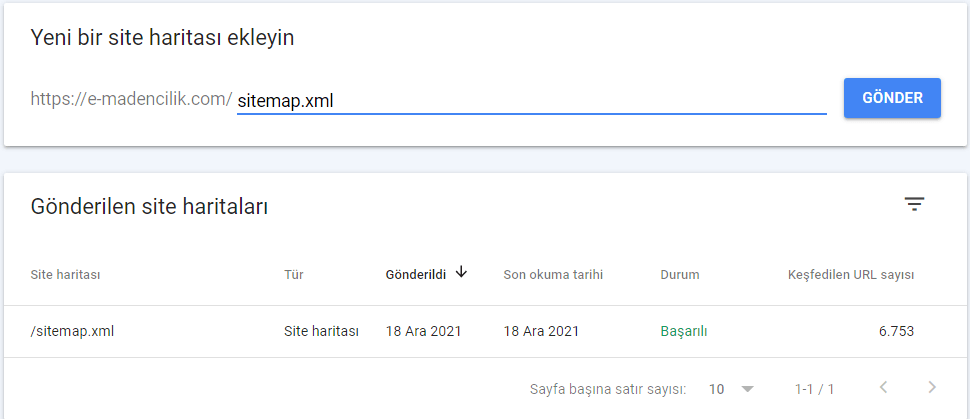The height and width of the screenshot is (419, 970).
Task: Click the GÖNDER submit button
Action: pos(892,98)
